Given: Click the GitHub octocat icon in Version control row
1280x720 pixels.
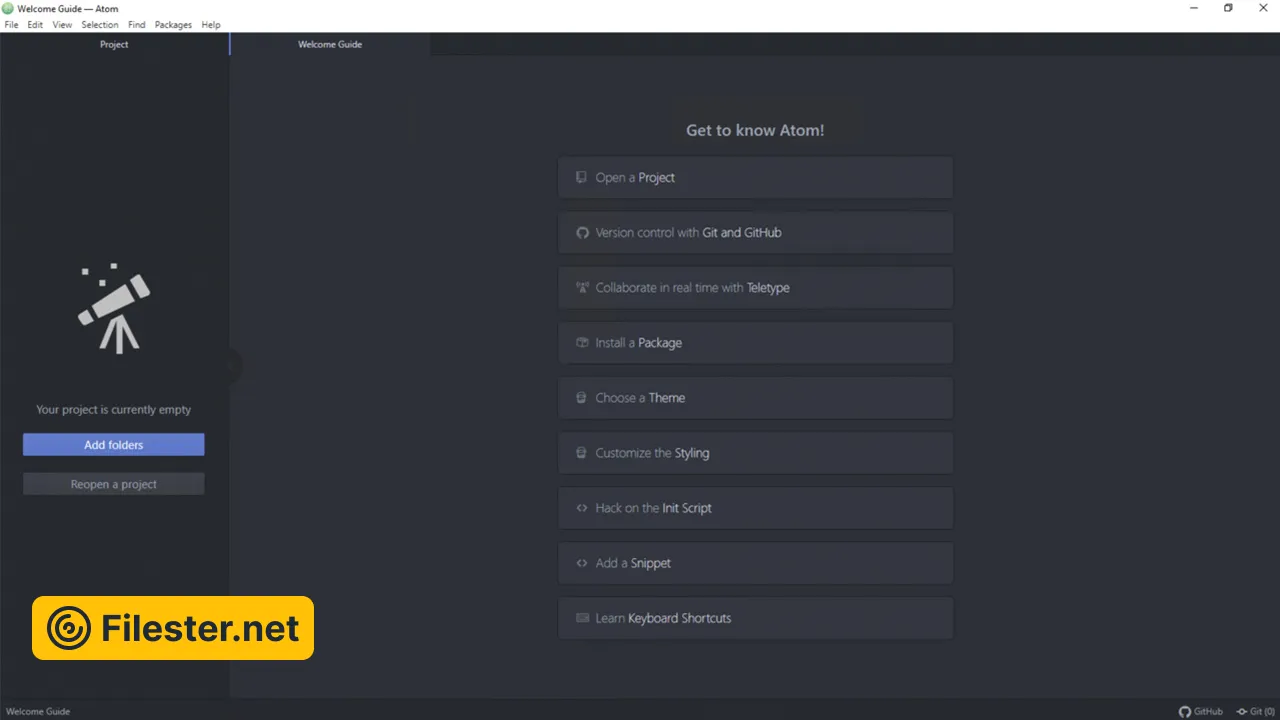Looking at the screenshot, I should (x=582, y=233).
